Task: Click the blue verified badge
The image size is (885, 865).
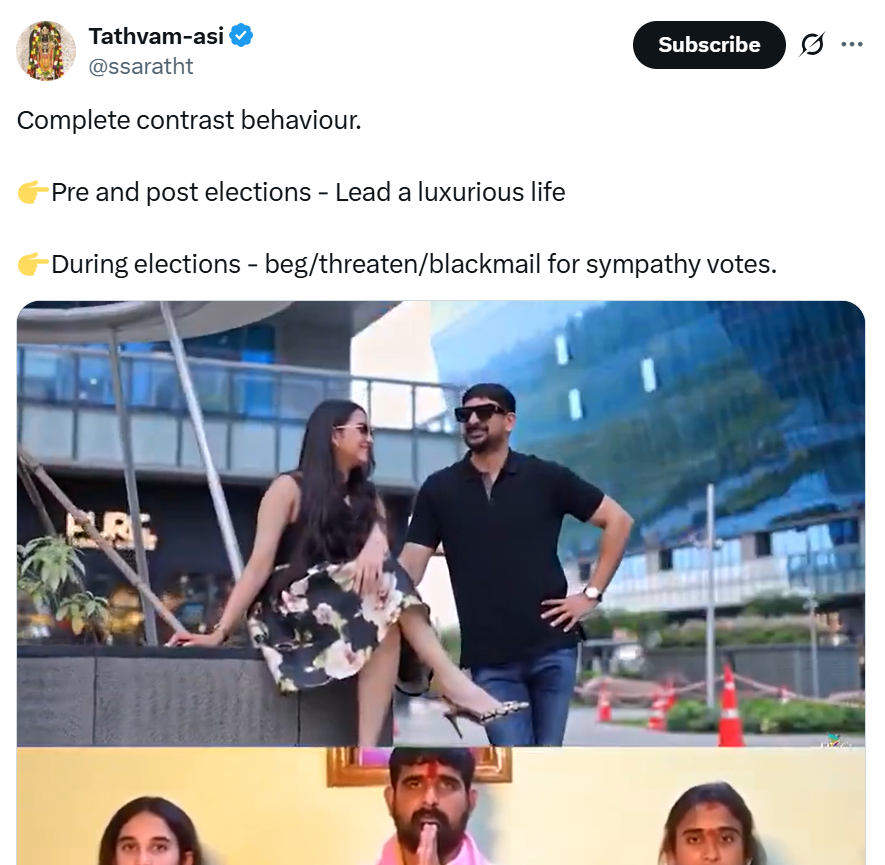Action: click(x=241, y=37)
